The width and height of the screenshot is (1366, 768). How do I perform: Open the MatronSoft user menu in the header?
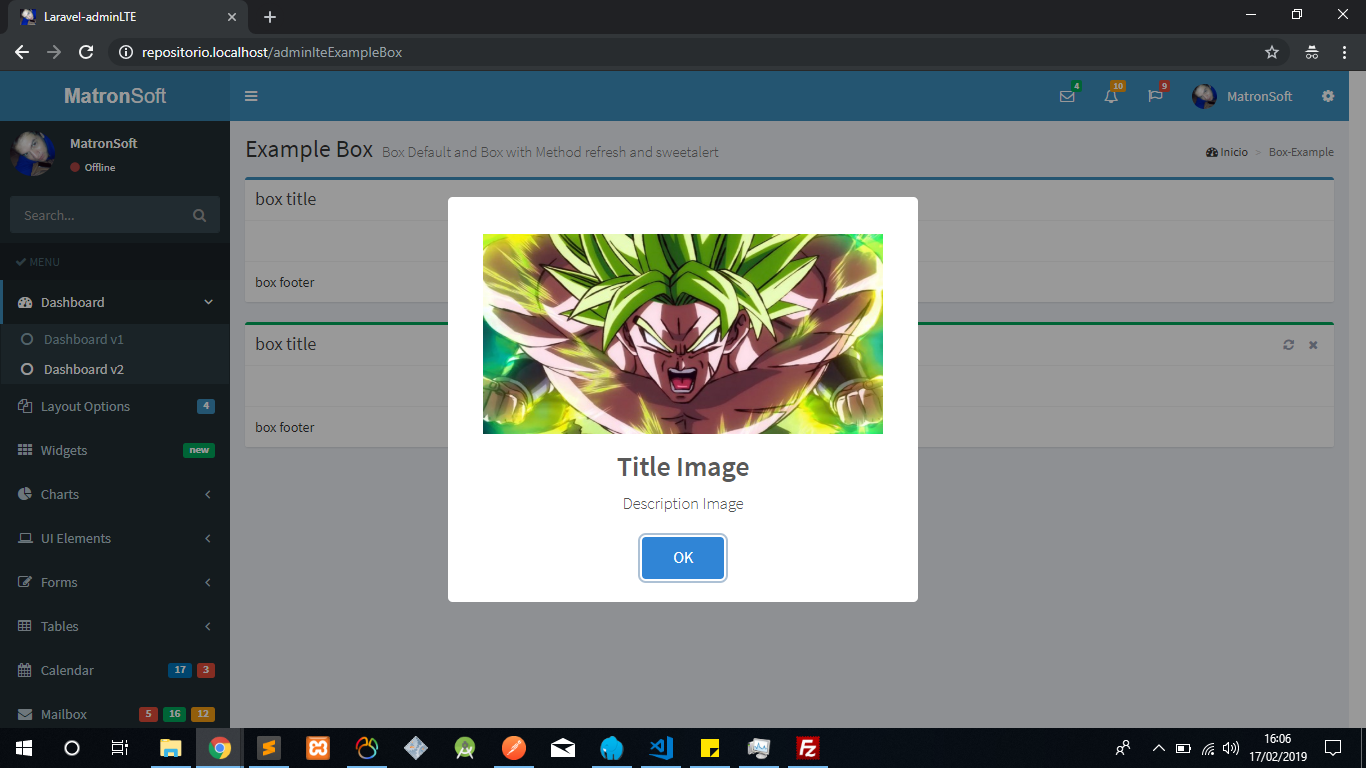(1242, 96)
